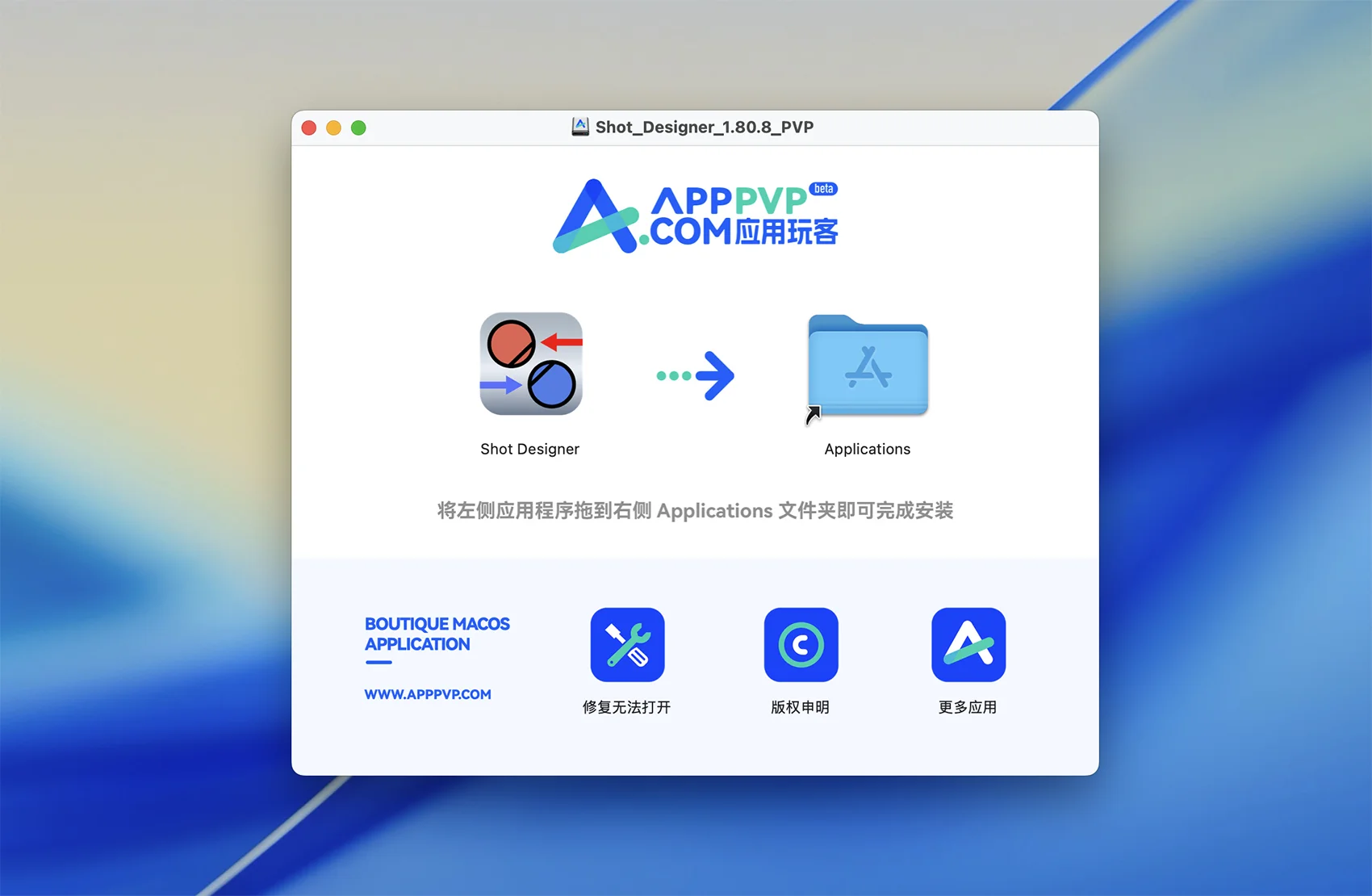Image resolution: width=1372 pixels, height=896 pixels.
Task: Select the Shot Designer app icon
Action: (x=531, y=364)
